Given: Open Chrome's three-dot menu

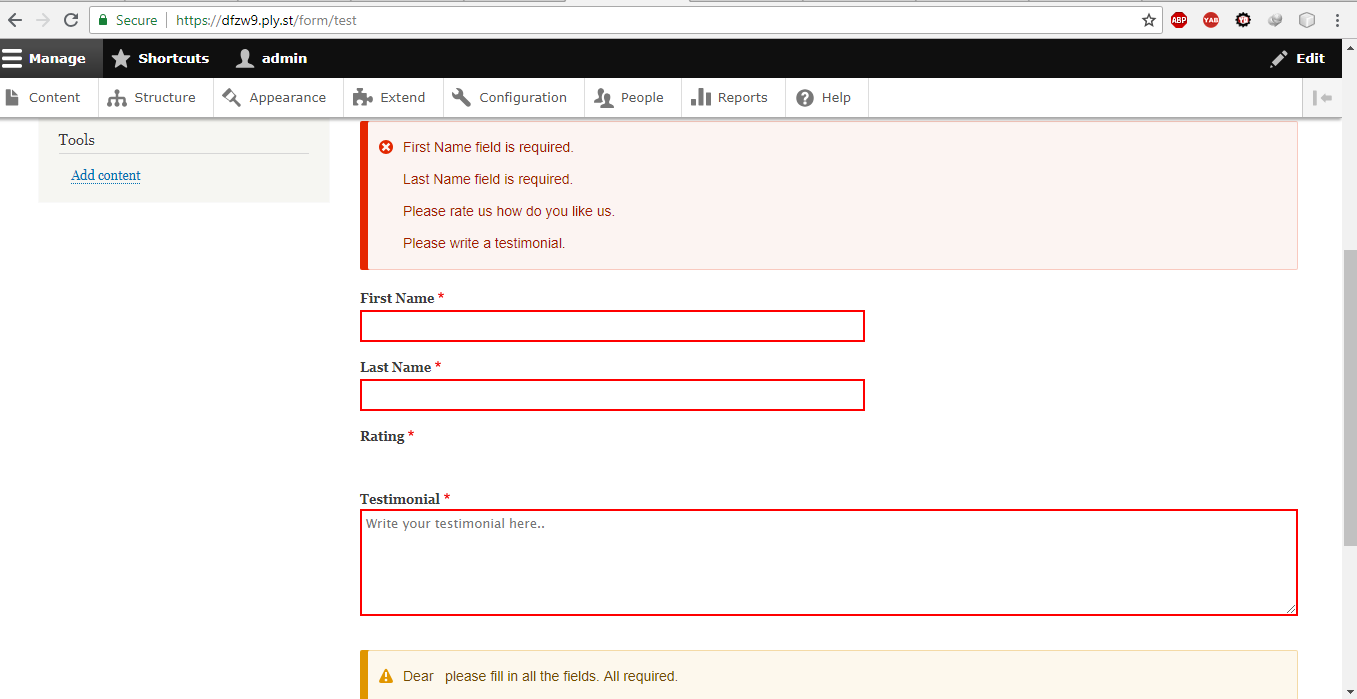Looking at the screenshot, I should (x=1338, y=20).
